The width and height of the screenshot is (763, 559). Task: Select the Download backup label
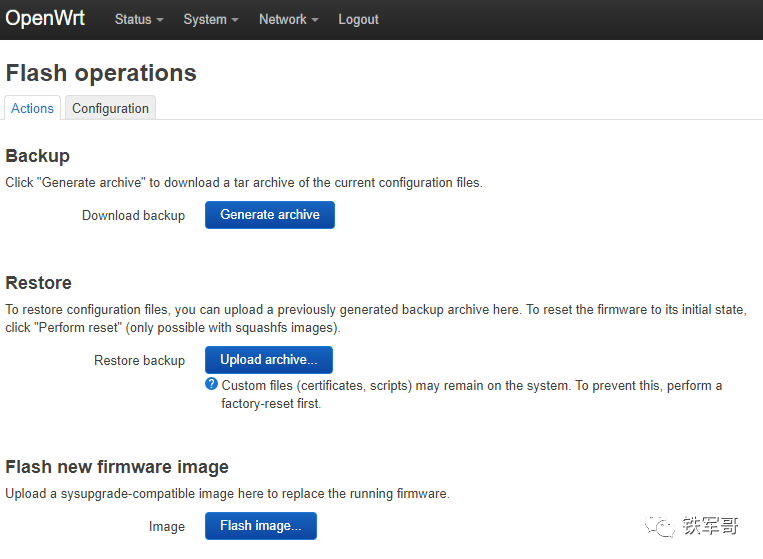click(133, 215)
